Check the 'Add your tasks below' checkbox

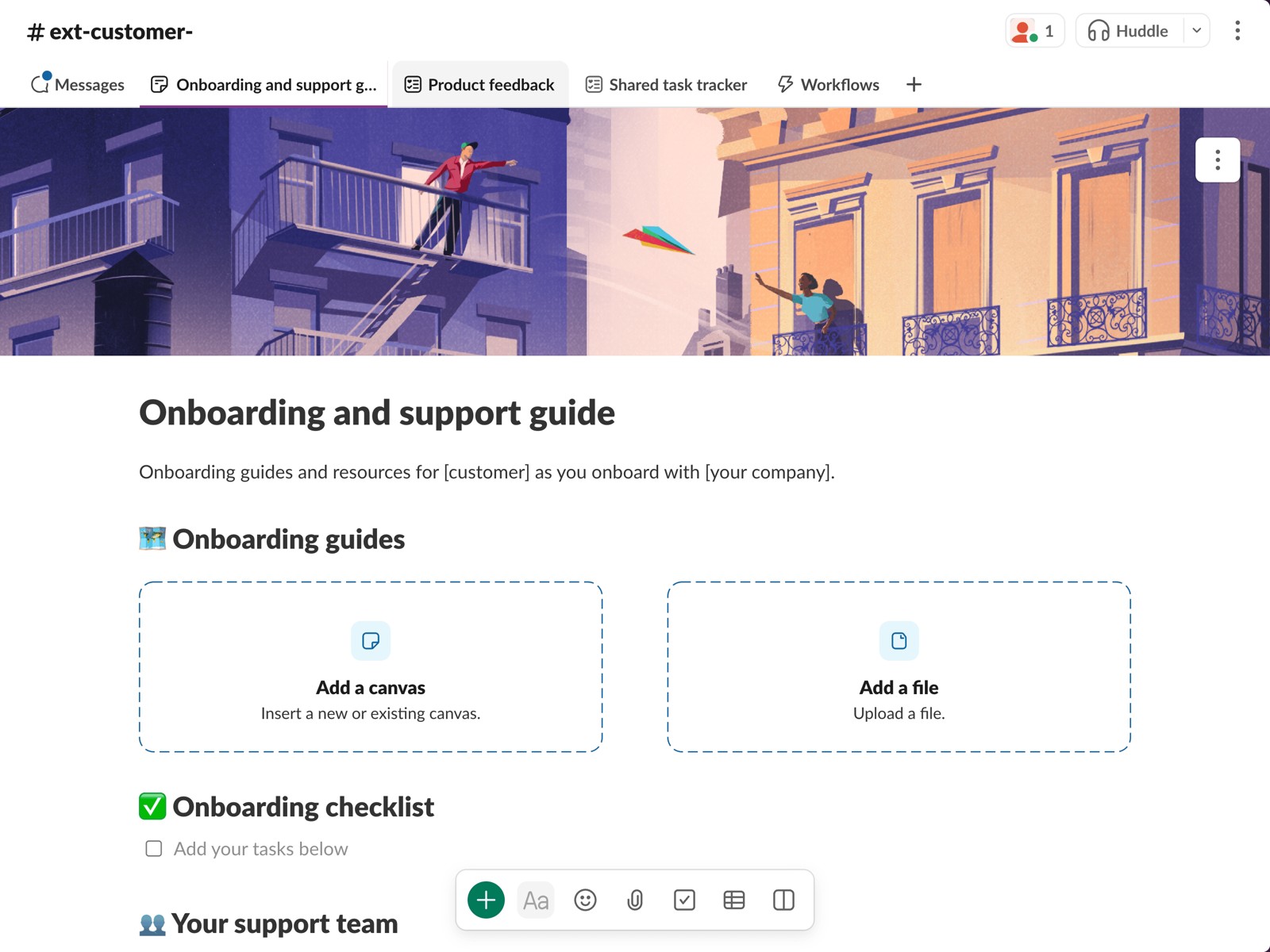pos(154,849)
